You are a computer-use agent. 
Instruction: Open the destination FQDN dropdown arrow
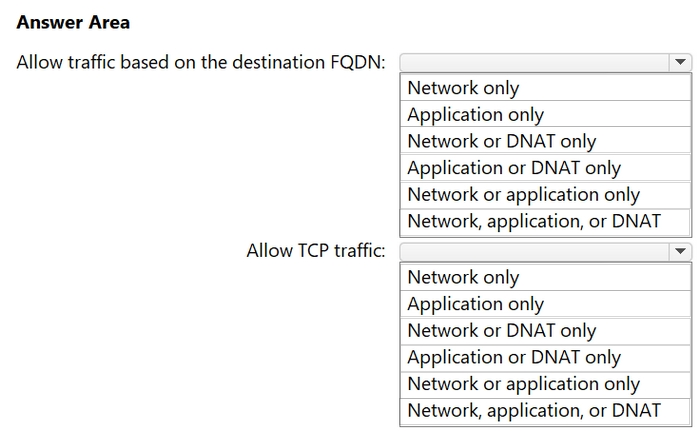click(680, 63)
